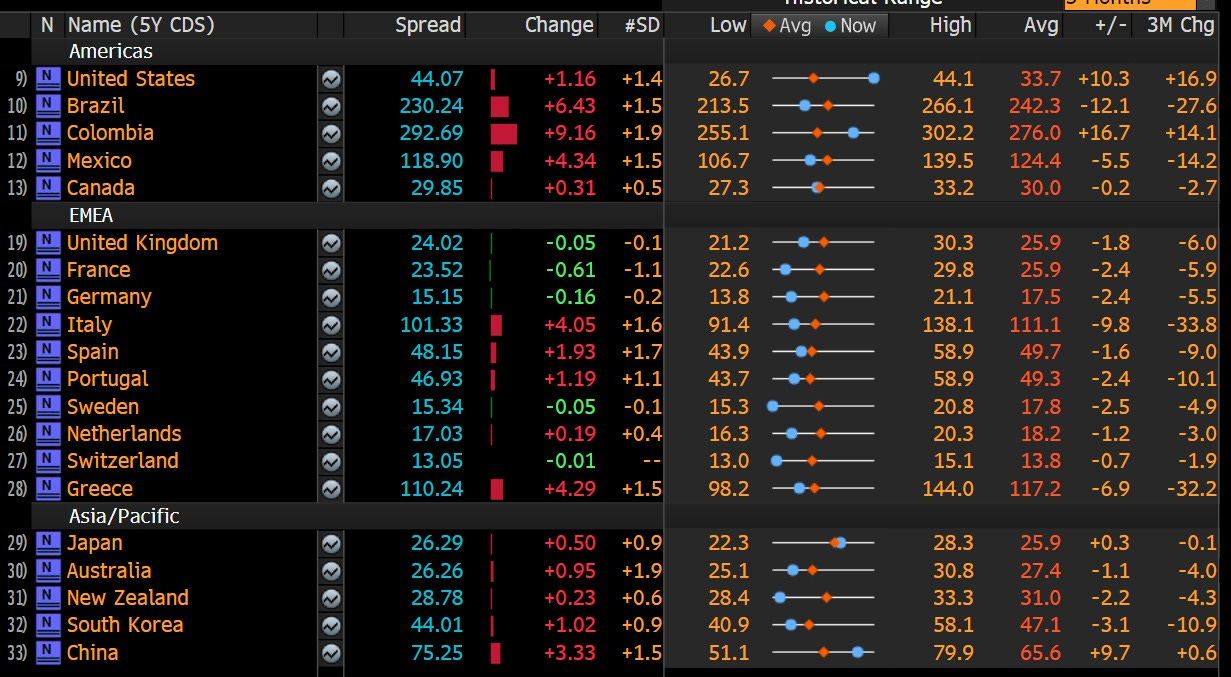Screen dimensions: 1231x677
Task: Open the chart icon for Italy
Action: [x=331, y=325]
